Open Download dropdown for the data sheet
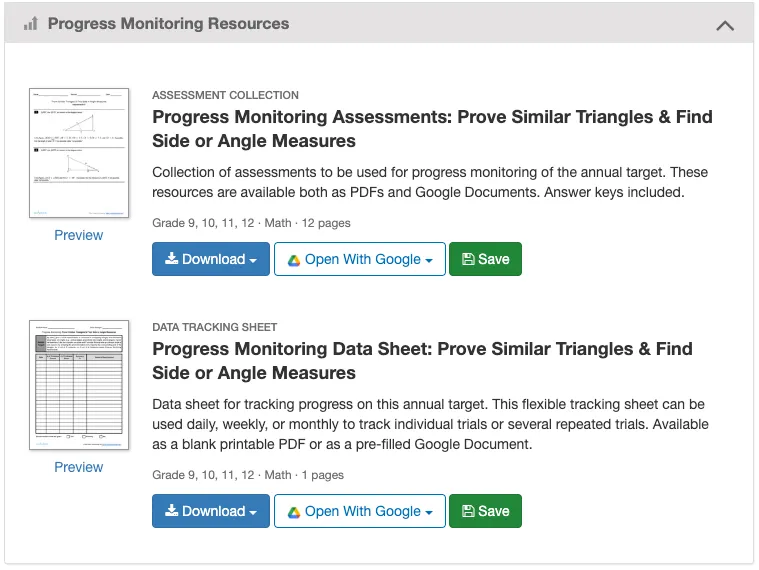The image size is (759, 570). click(211, 511)
